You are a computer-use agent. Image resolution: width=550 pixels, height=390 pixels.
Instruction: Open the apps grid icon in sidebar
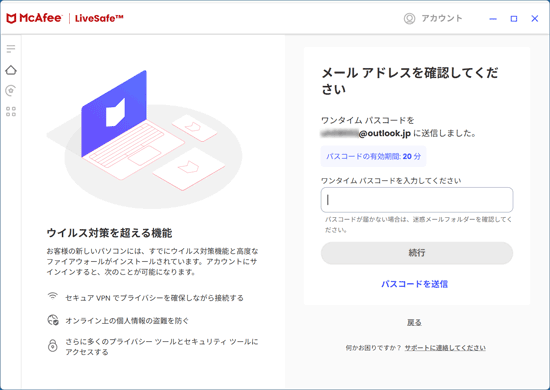[x=11, y=112]
